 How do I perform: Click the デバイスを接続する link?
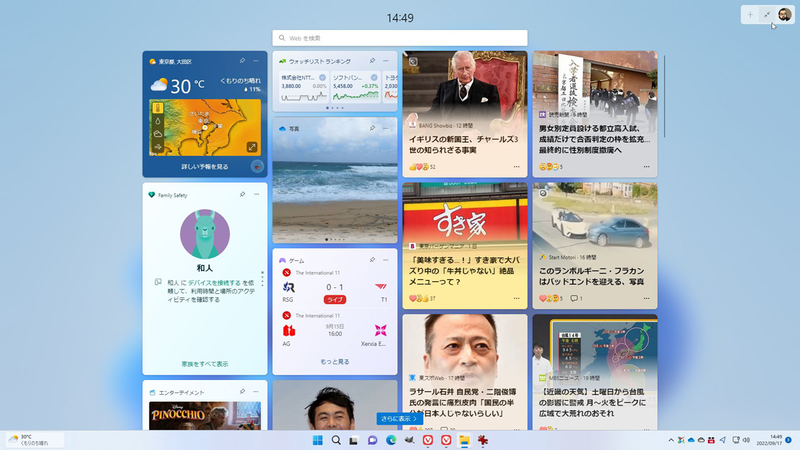[x=214, y=282]
